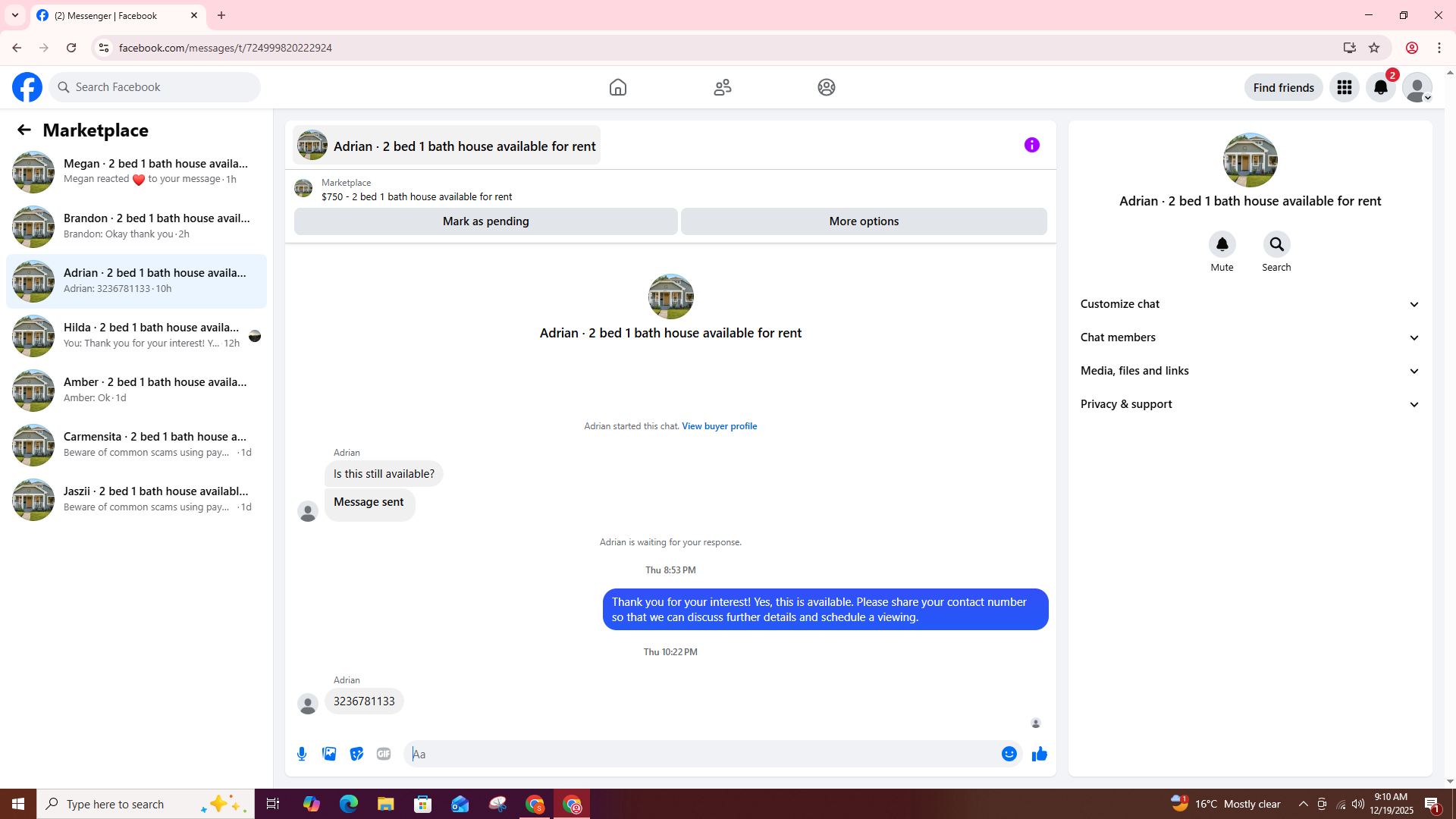Open the Friends tab in top navigation
Viewport: 1456px width, 819px height.
click(x=722, y=87)
